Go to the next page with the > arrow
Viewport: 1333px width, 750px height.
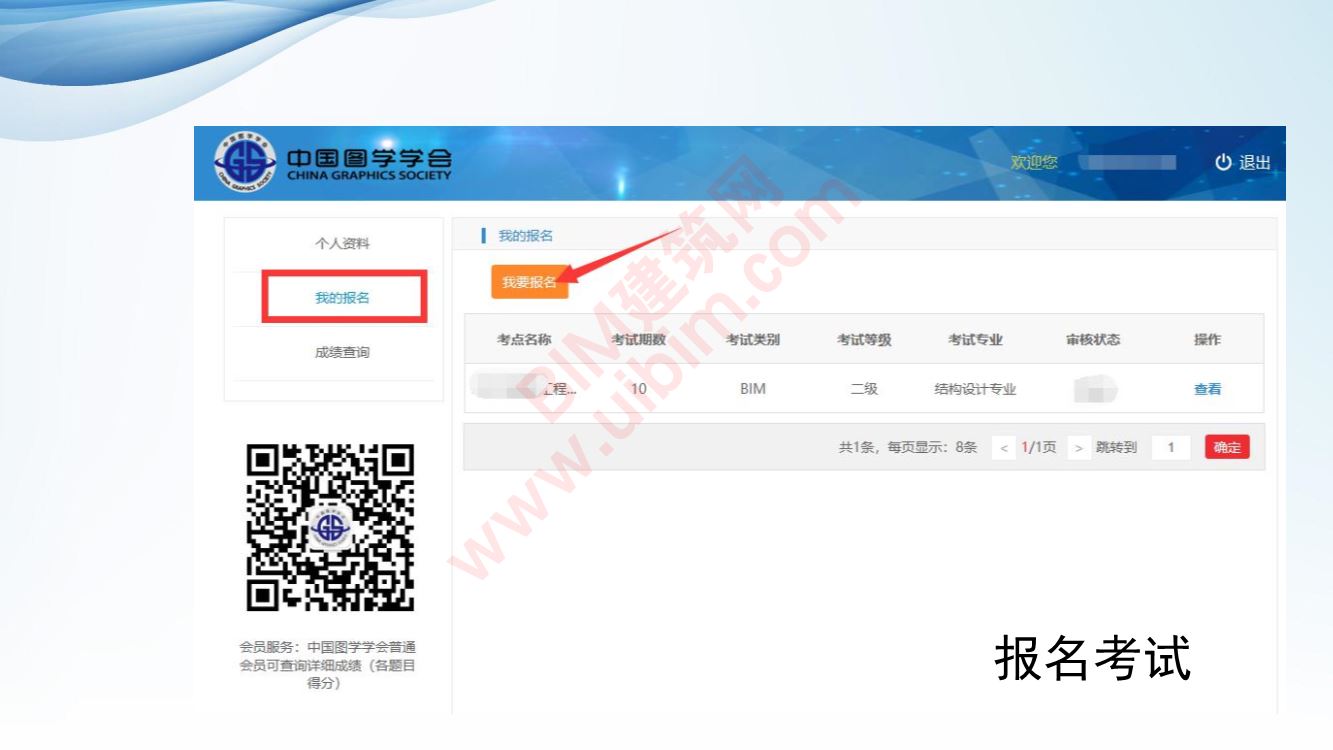coord(1078,448)
